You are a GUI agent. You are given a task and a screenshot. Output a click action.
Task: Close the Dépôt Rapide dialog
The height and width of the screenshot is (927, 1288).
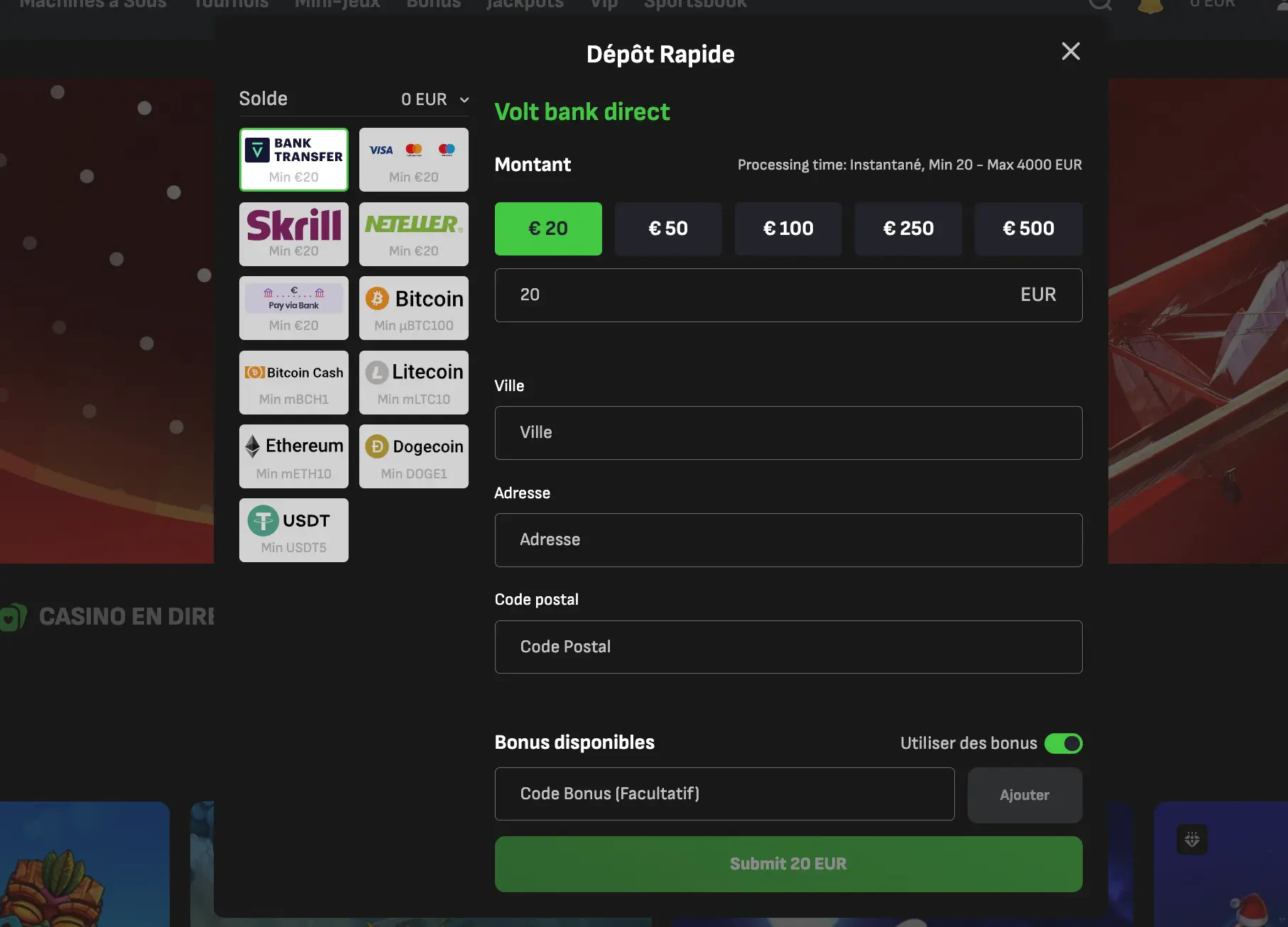pos(1071,51)
